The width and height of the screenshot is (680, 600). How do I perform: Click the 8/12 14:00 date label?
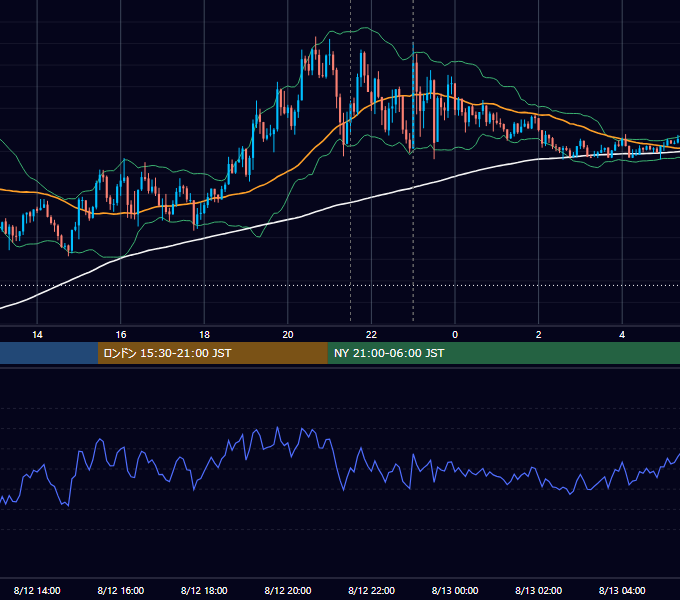37,590
